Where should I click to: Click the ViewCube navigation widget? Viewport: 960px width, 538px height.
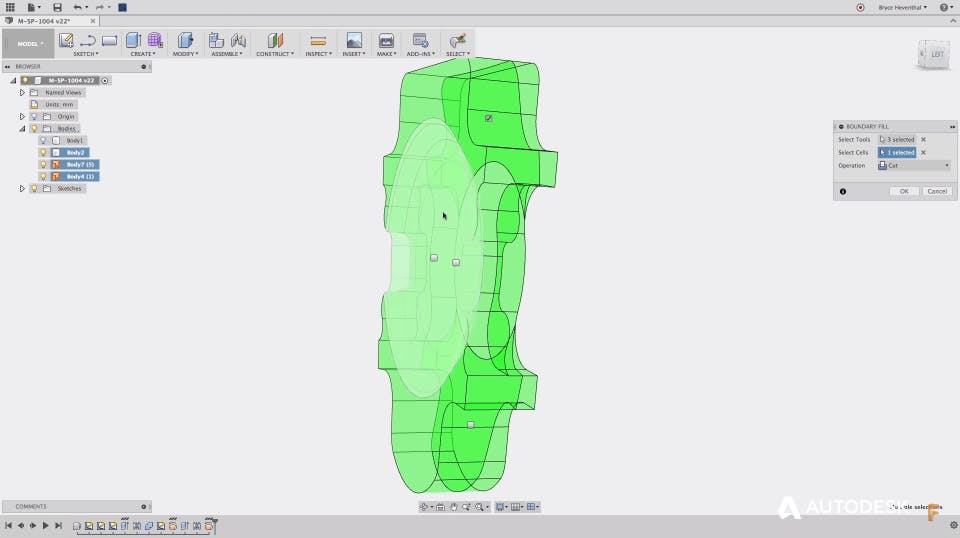932,55
